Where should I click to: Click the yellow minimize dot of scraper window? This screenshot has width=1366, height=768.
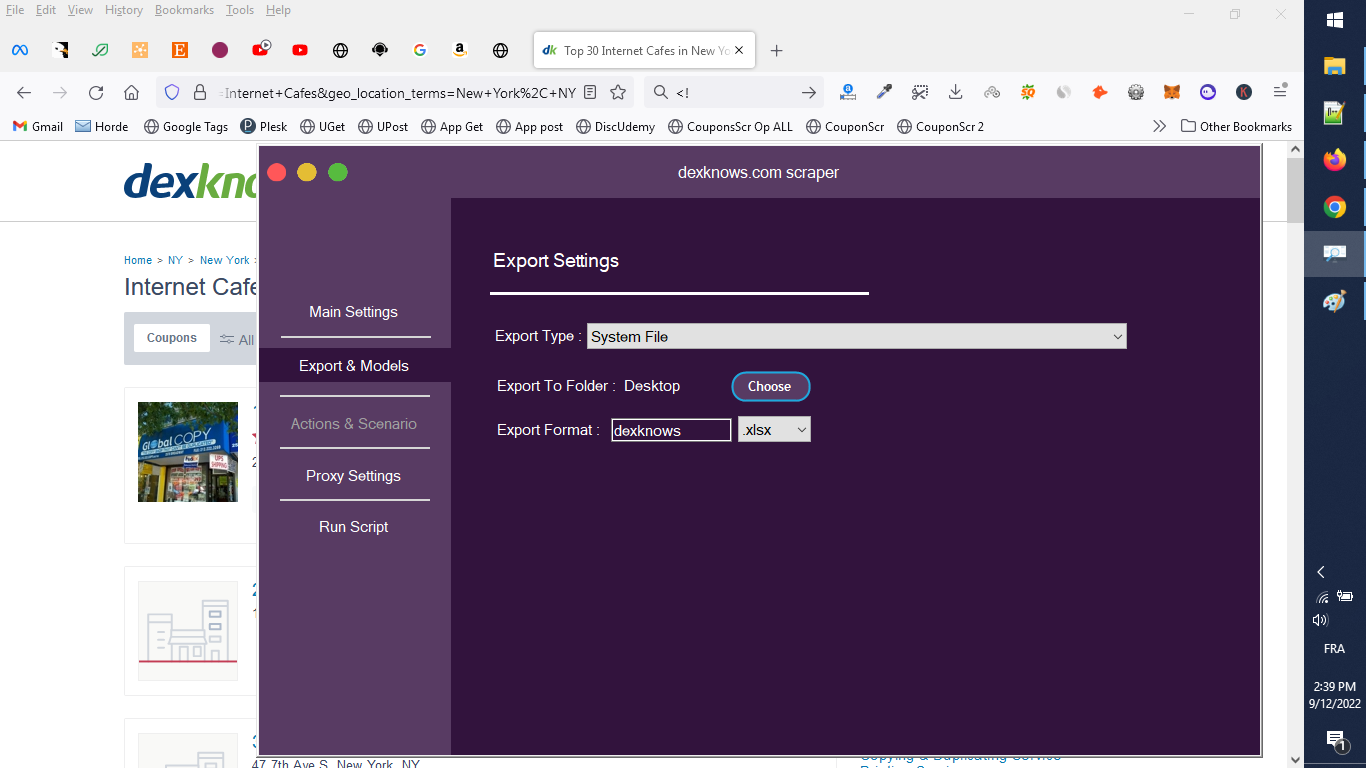pyautogui.click(x=307, y=172)
